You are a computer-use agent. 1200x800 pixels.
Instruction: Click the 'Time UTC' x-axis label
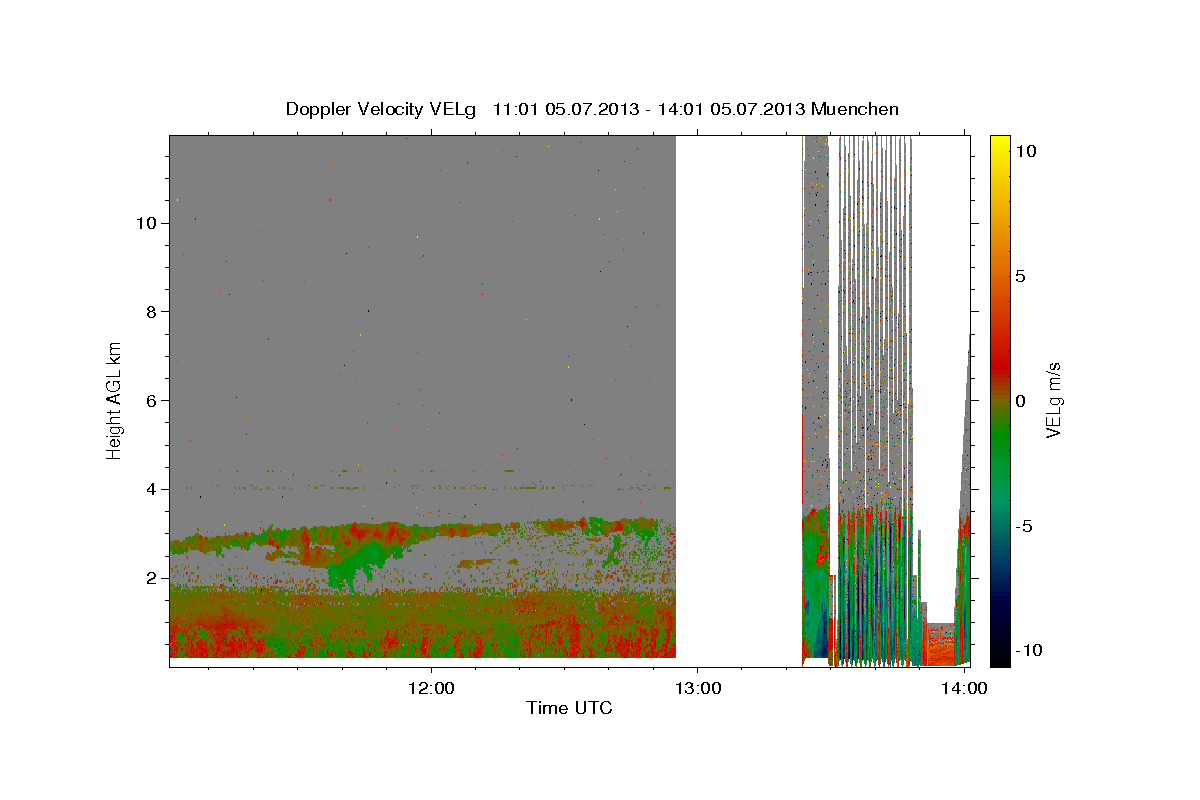pyautogui.click(x=569, y=708)
